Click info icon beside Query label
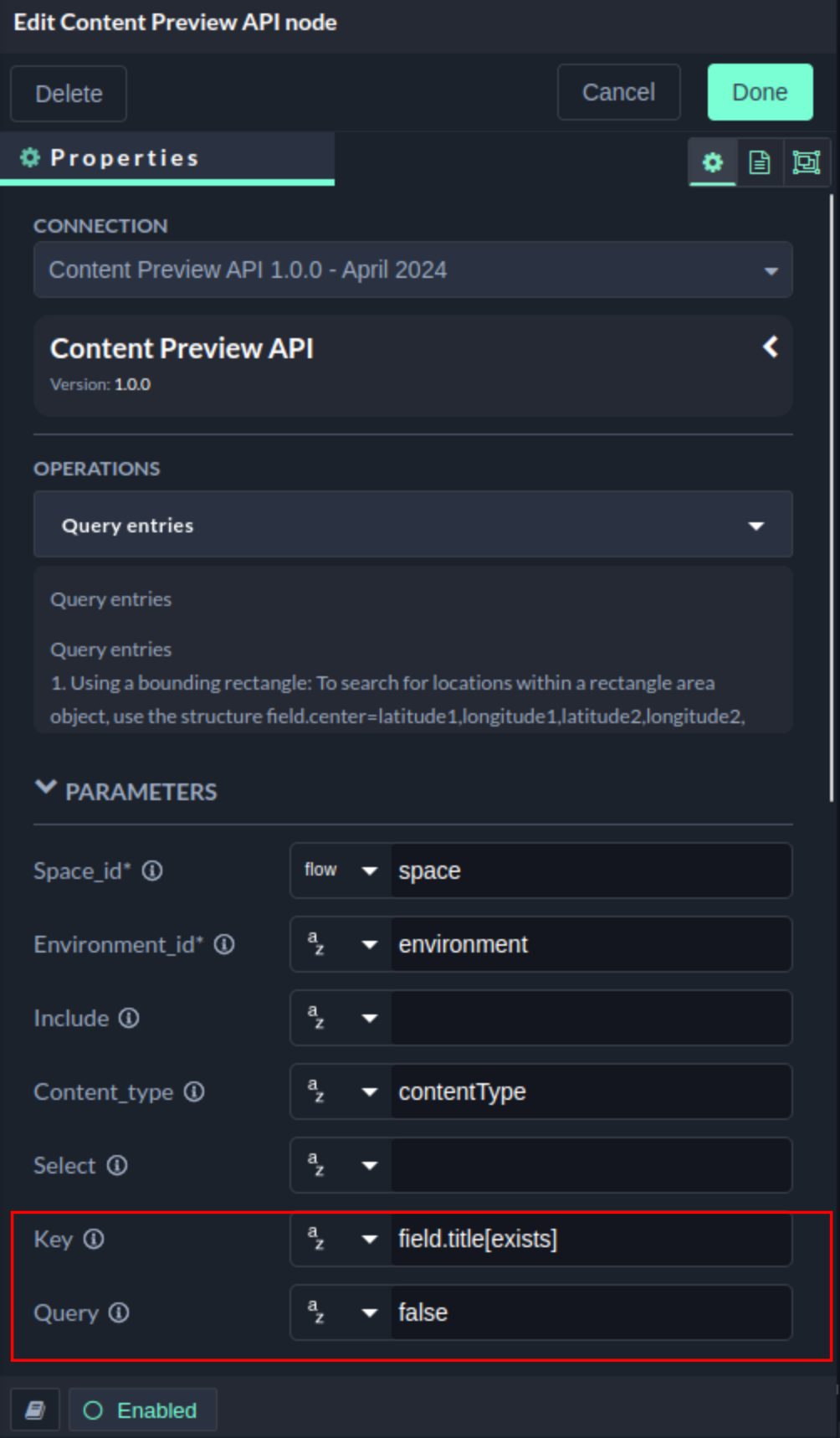 [120, 1312]
